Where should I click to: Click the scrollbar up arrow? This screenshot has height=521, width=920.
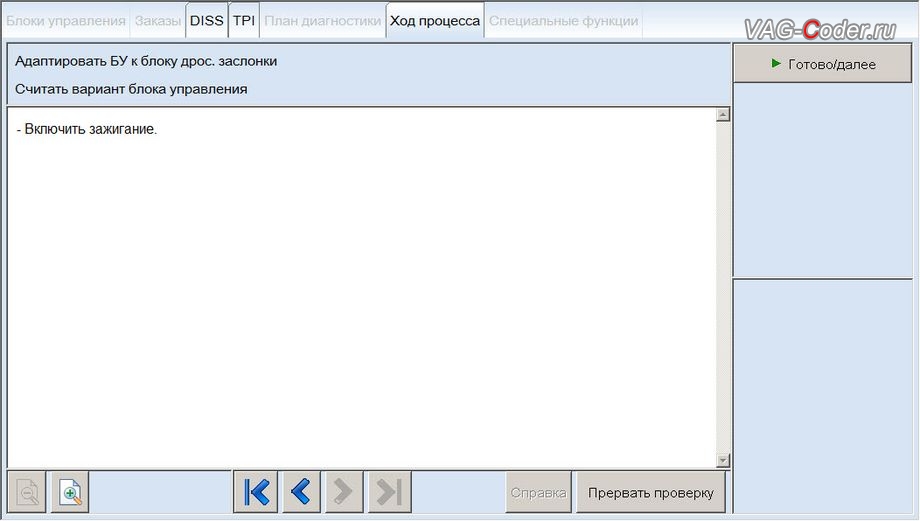click(x=723, y=114)
